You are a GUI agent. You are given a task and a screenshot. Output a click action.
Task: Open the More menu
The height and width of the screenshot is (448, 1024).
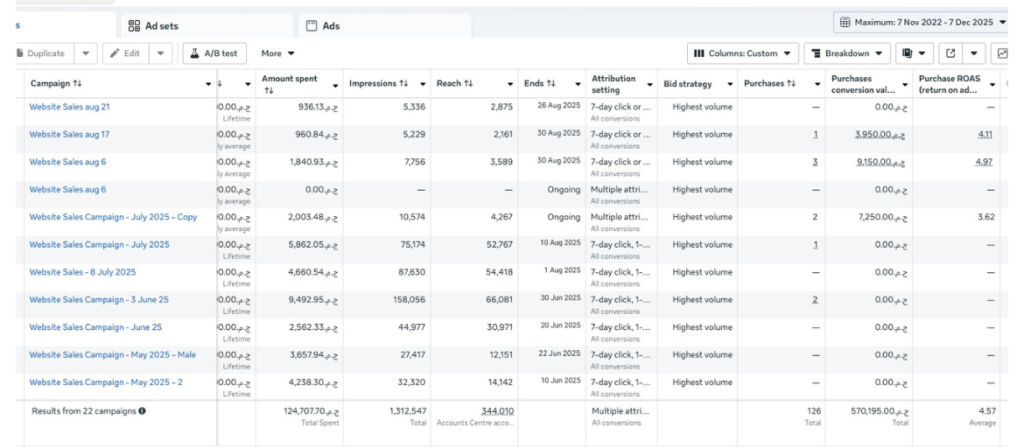(x=278, y=53)
